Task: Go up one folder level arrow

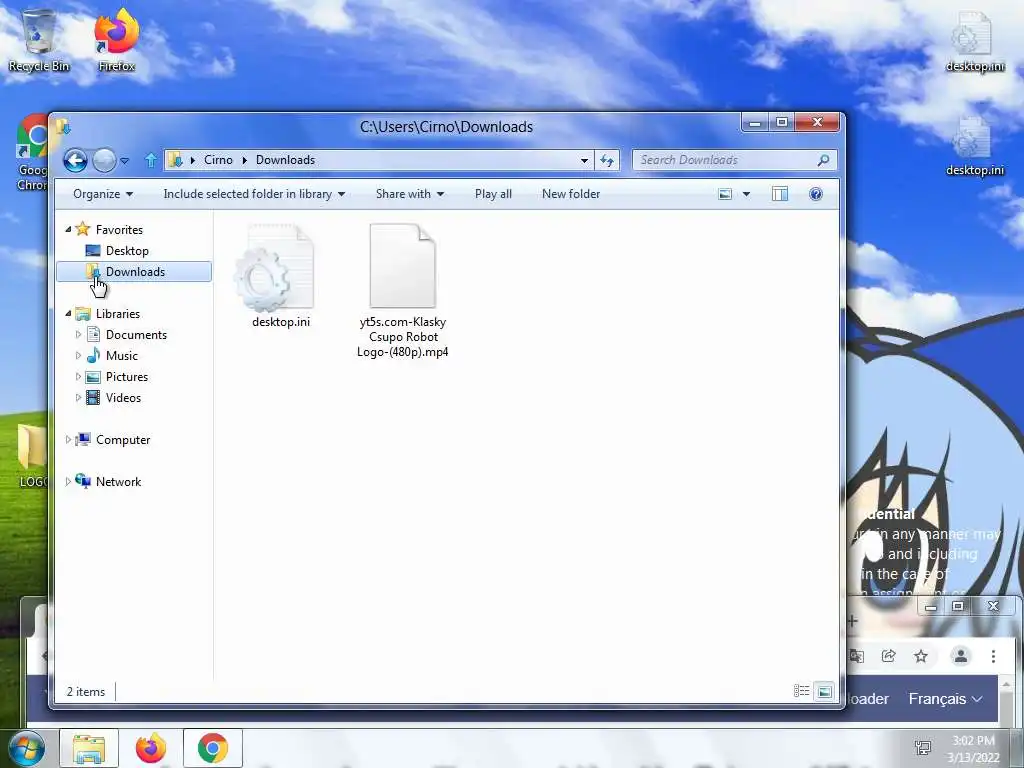Action: point(151,160)
